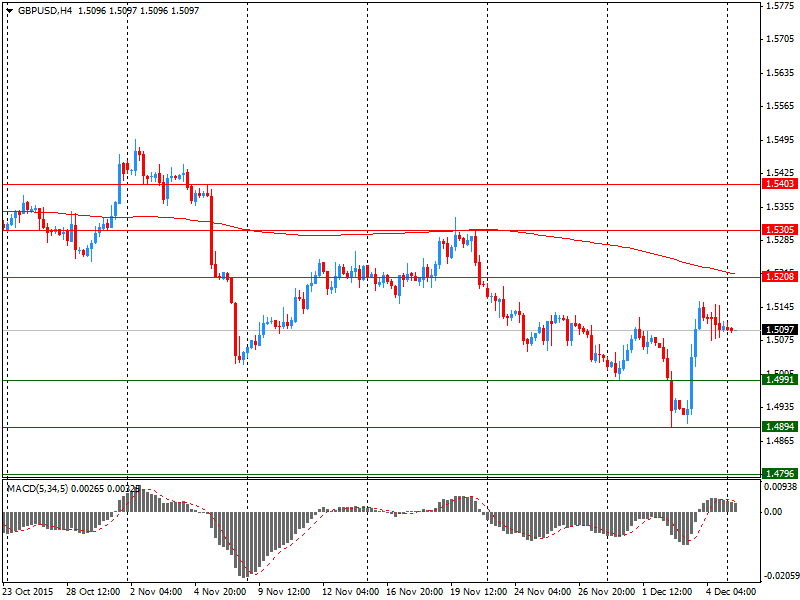
Task: Click the 1.5208 red resistance price label
Action: pos(779,277)
